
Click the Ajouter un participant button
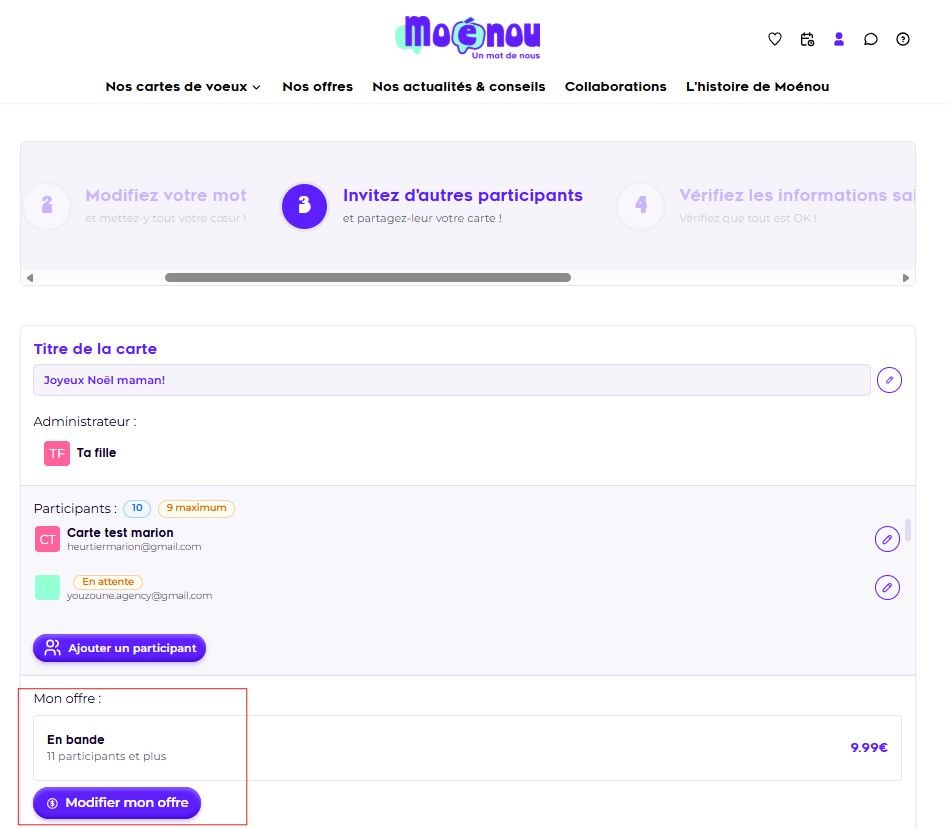[119, 648]
